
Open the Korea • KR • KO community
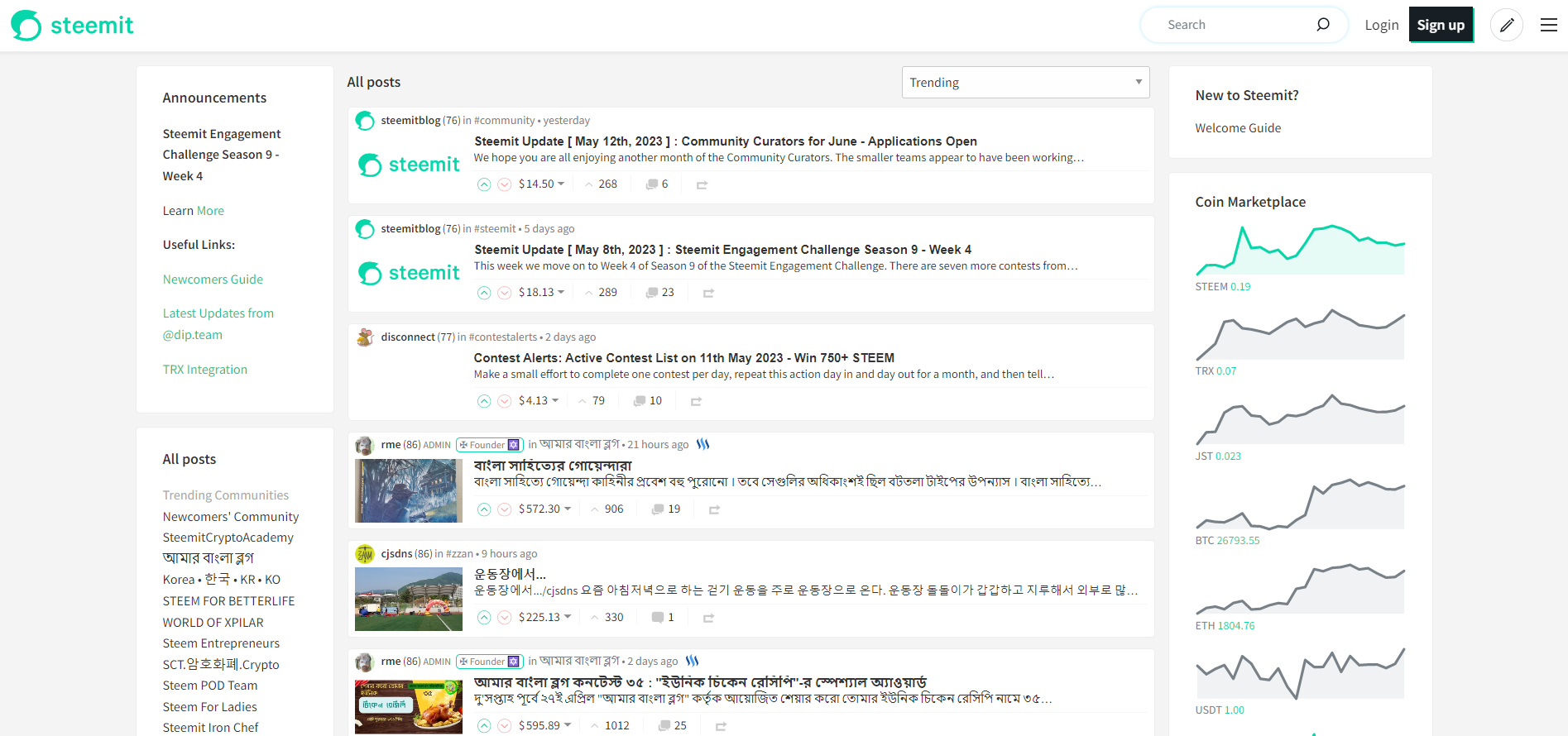(222, 580)
